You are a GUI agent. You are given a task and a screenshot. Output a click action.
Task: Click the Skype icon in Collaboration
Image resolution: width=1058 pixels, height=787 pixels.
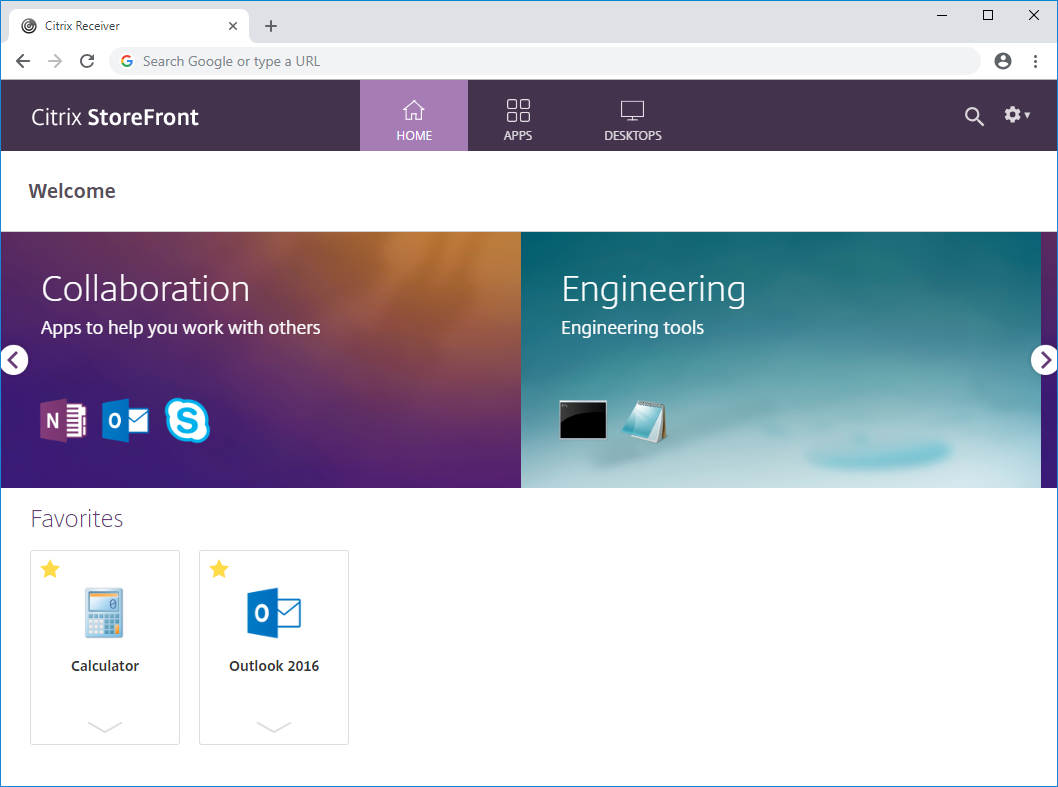pyautogui.click(x=187, y=421)
